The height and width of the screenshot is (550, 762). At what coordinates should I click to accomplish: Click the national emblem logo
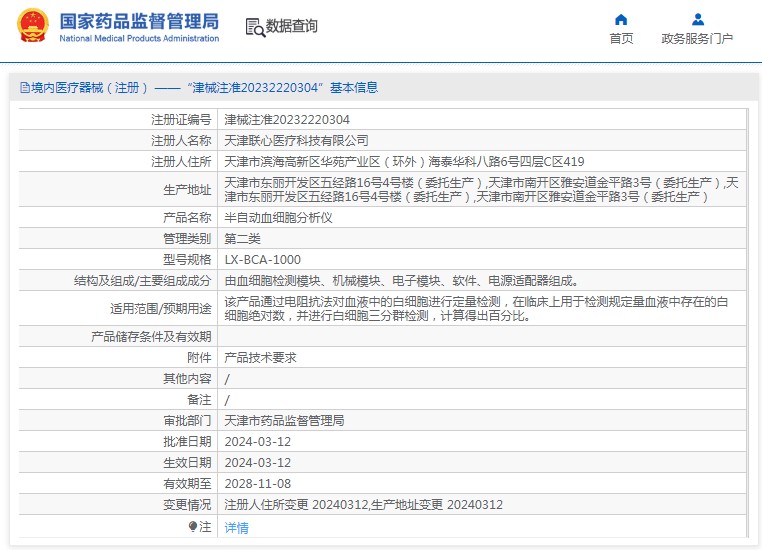point(33,25)
